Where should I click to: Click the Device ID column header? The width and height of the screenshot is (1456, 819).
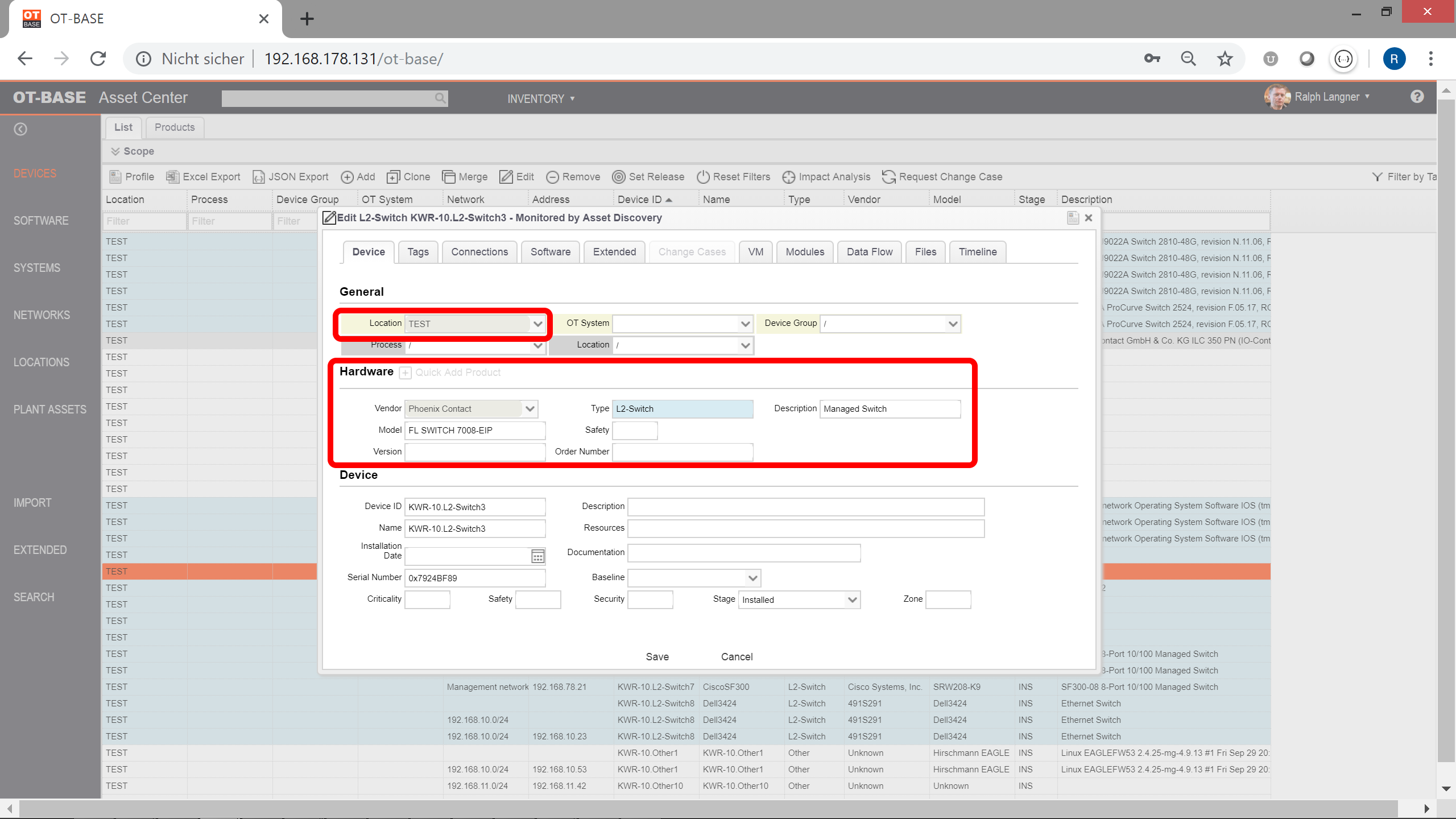[644, 200]
